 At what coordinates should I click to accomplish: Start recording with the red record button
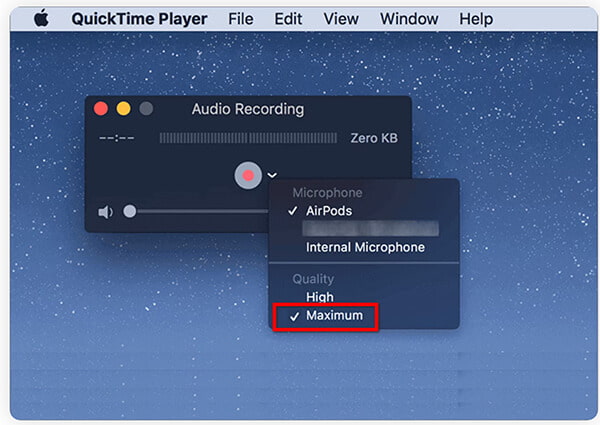[248, 175]
